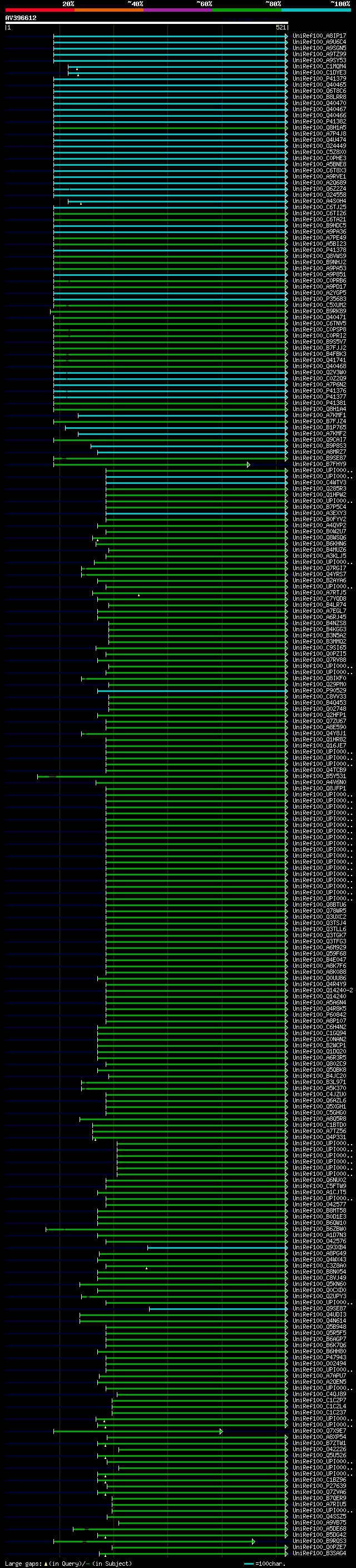The width and height of the screenshot is (356, 1568).
Task: Click the red ~20% identity legend bar
Action: click(x=39, y=10)
